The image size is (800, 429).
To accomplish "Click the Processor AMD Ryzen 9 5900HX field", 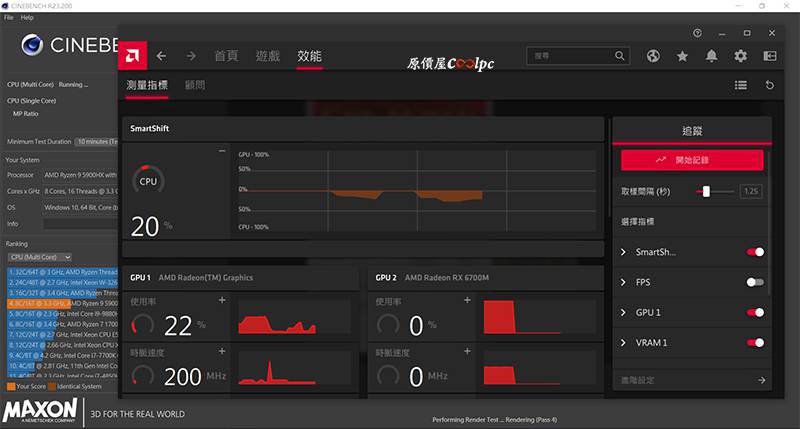I will [81, 175].
